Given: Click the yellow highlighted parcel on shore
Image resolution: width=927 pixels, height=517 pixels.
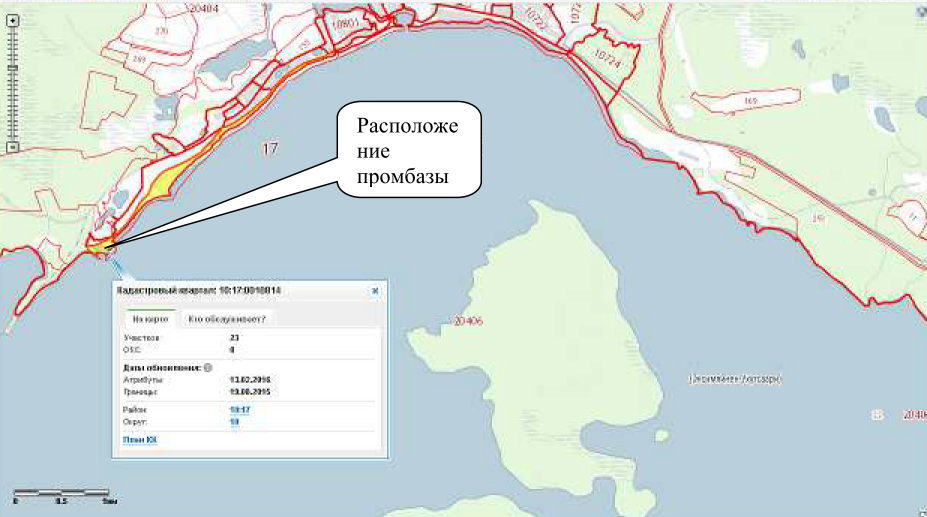Looking at the screenshot, I should coord(160,183).
